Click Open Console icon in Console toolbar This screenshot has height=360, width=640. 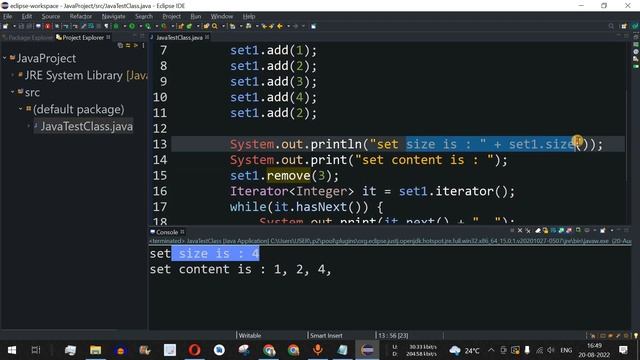point(602,231)
